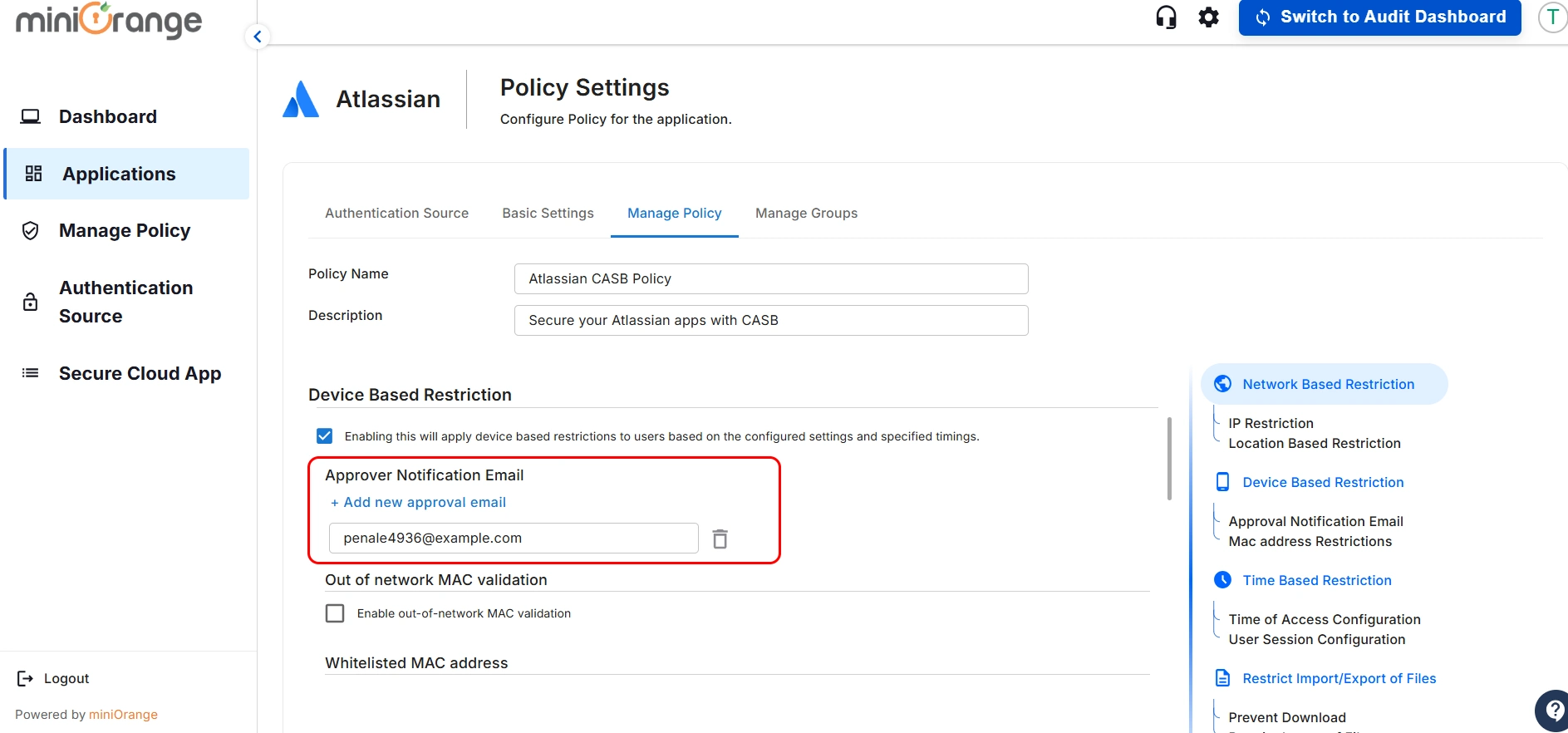The height and width of the screenshot is (733, 1568).
Task: Click Switch to Audit Dashboard button
Action: [1379, 17]
